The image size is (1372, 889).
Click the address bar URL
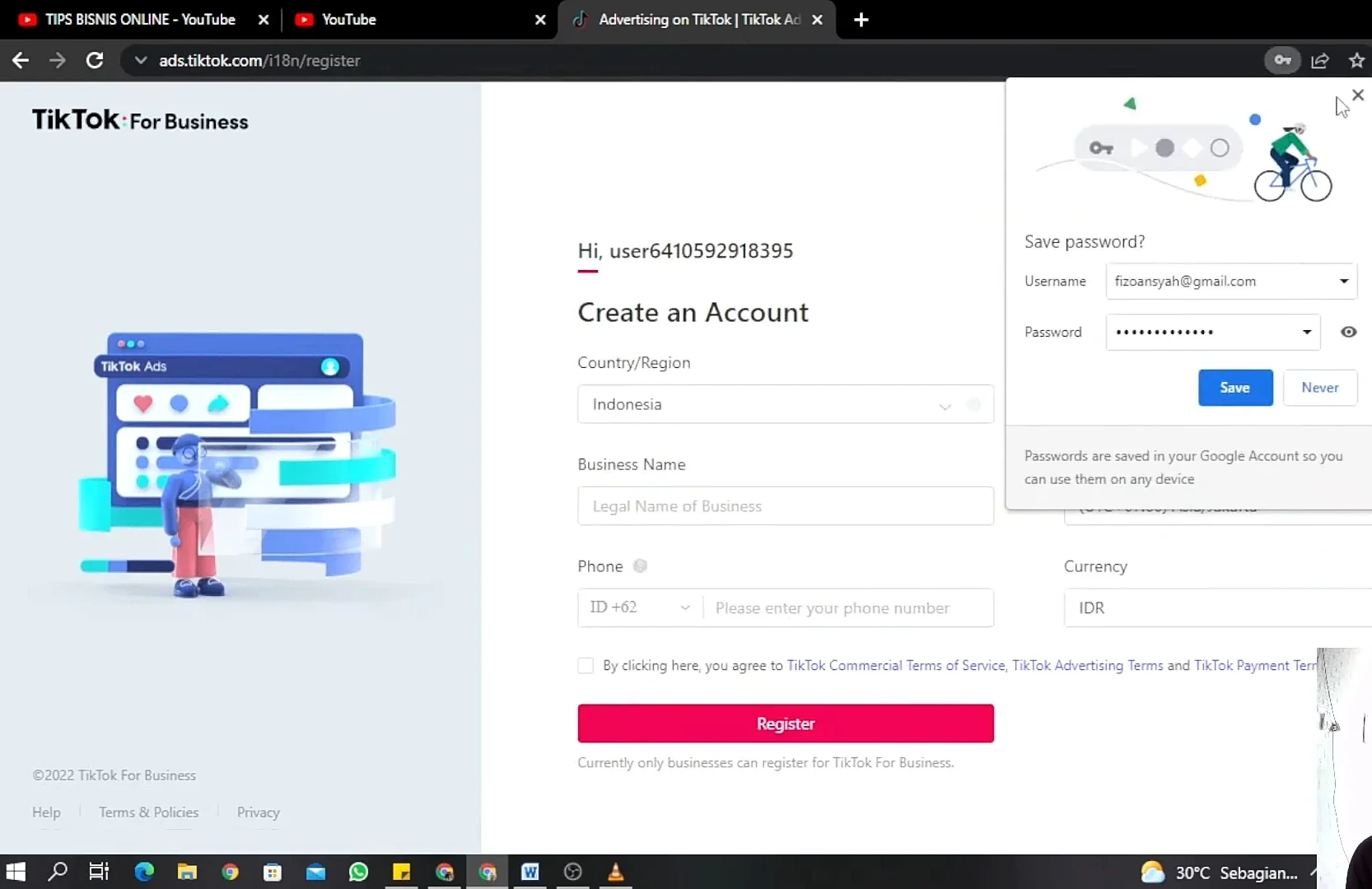259,60
